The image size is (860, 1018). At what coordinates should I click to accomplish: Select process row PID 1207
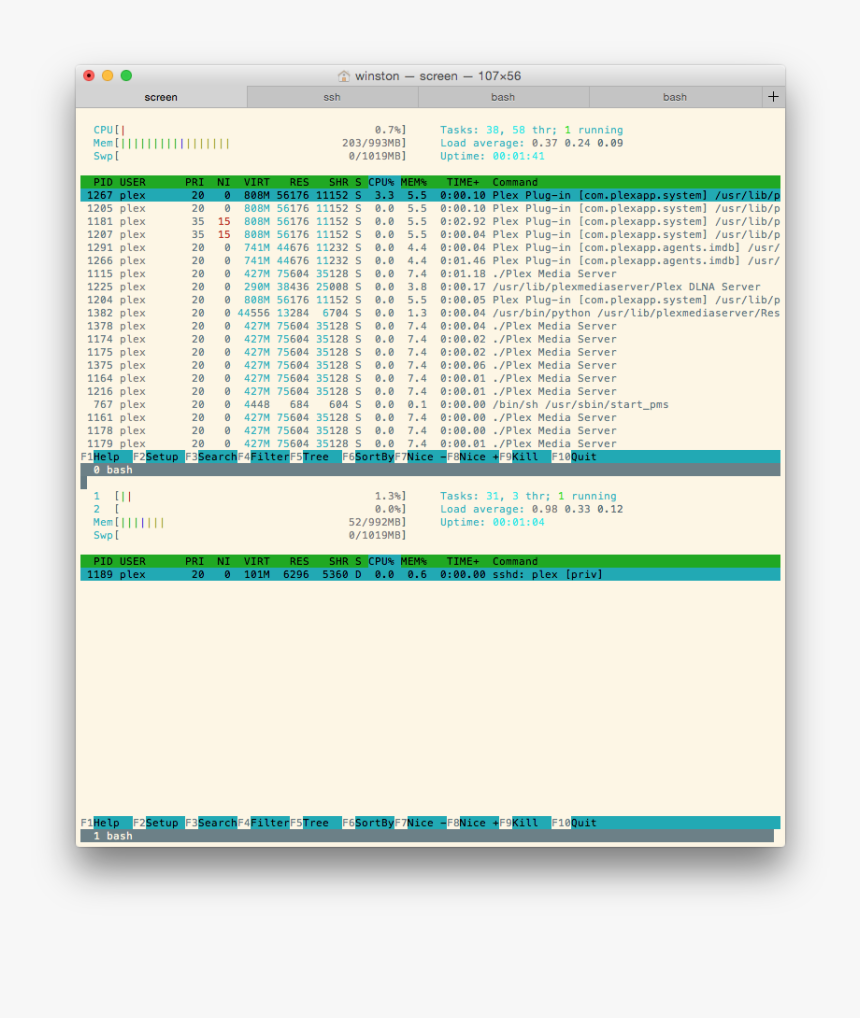pyautogui.click(x=430, y=234)
